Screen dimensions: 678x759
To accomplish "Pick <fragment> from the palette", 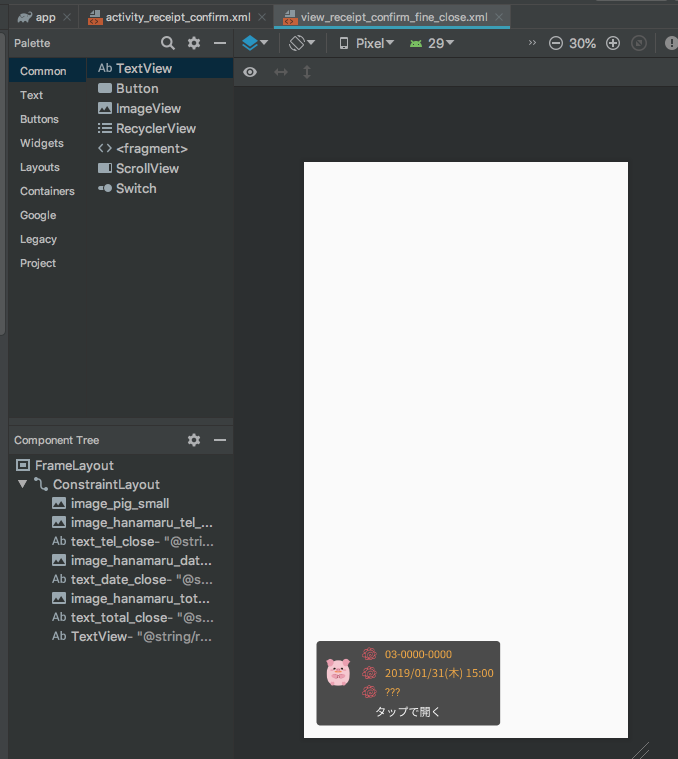I will 160,149.
